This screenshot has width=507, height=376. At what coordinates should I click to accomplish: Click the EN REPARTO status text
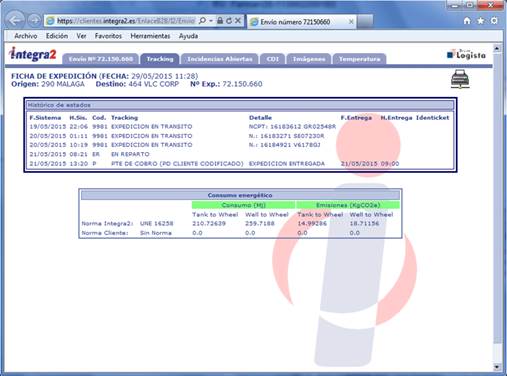[130, 154]
